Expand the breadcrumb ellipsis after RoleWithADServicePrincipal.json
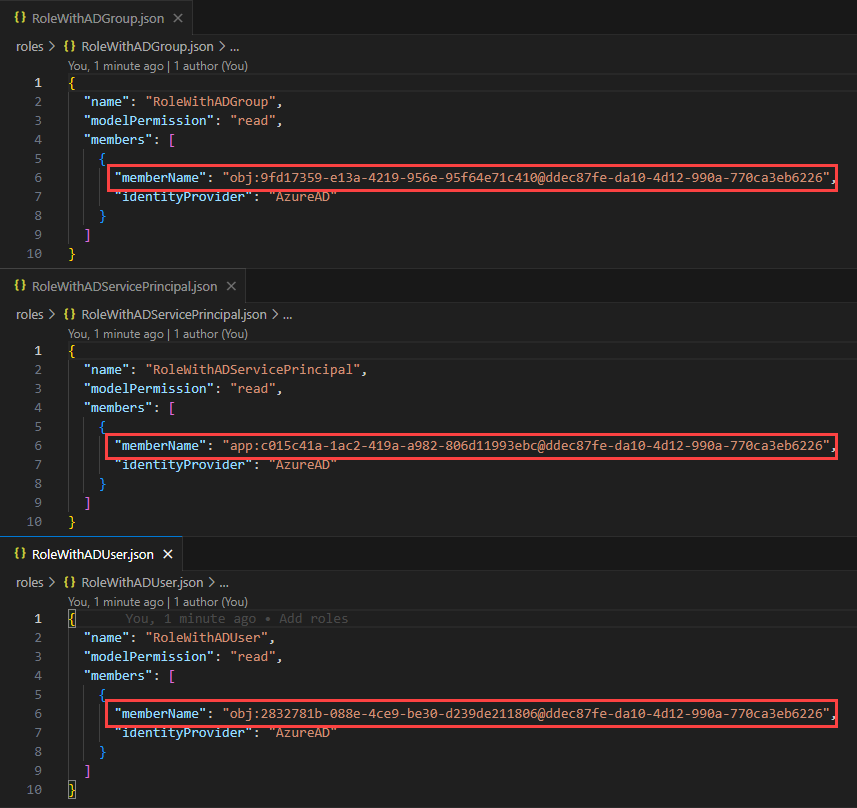This screenshot has width=857, height=808. click(x=287, y=315)
